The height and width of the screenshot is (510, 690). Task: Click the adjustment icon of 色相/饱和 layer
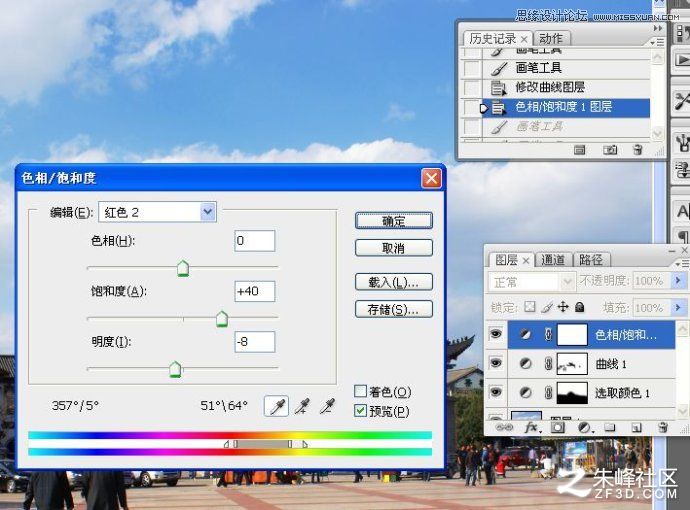(x=525, y=335)
